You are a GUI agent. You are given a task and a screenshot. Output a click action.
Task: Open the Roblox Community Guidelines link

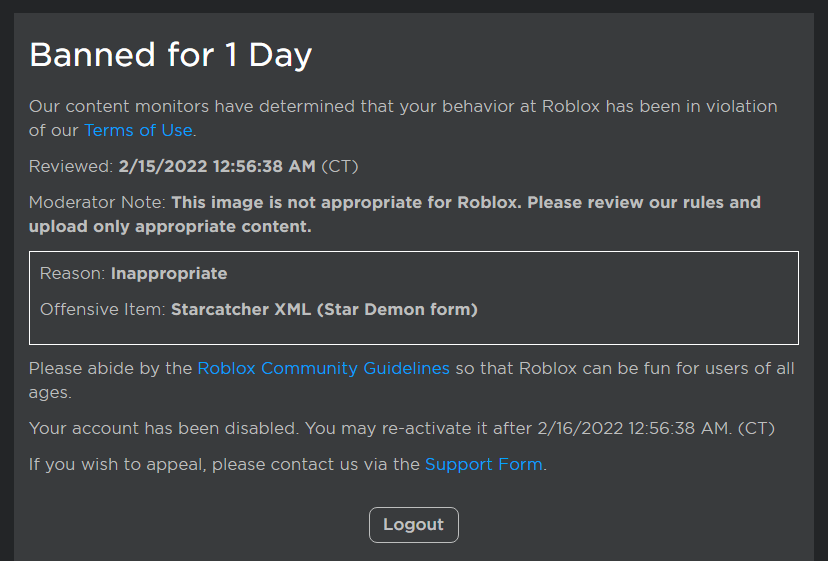coord(323,369)
